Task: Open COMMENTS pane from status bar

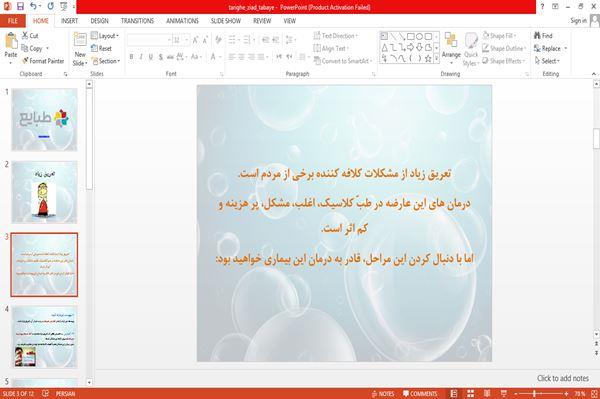Action: [x=420, y=393]
